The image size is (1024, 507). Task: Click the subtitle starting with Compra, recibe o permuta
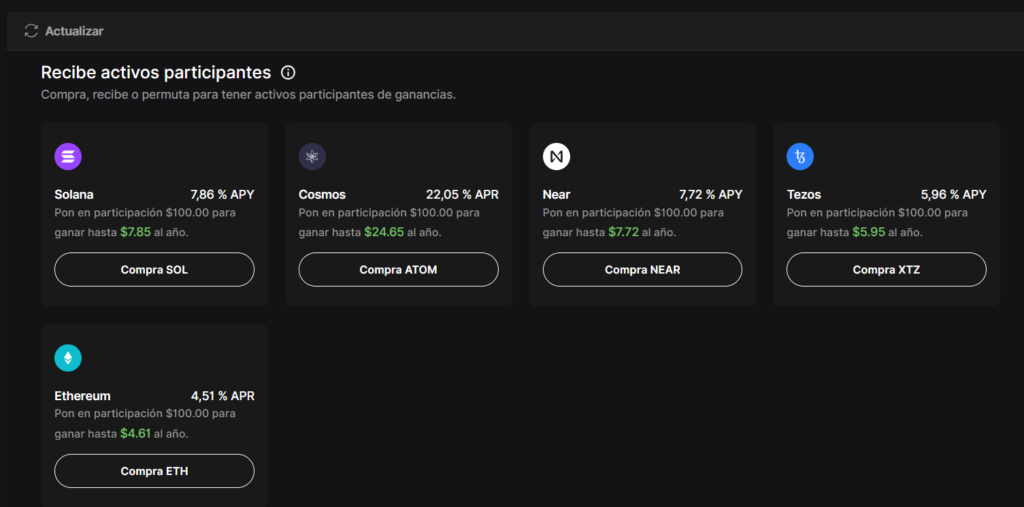click(x=248, y=95)
